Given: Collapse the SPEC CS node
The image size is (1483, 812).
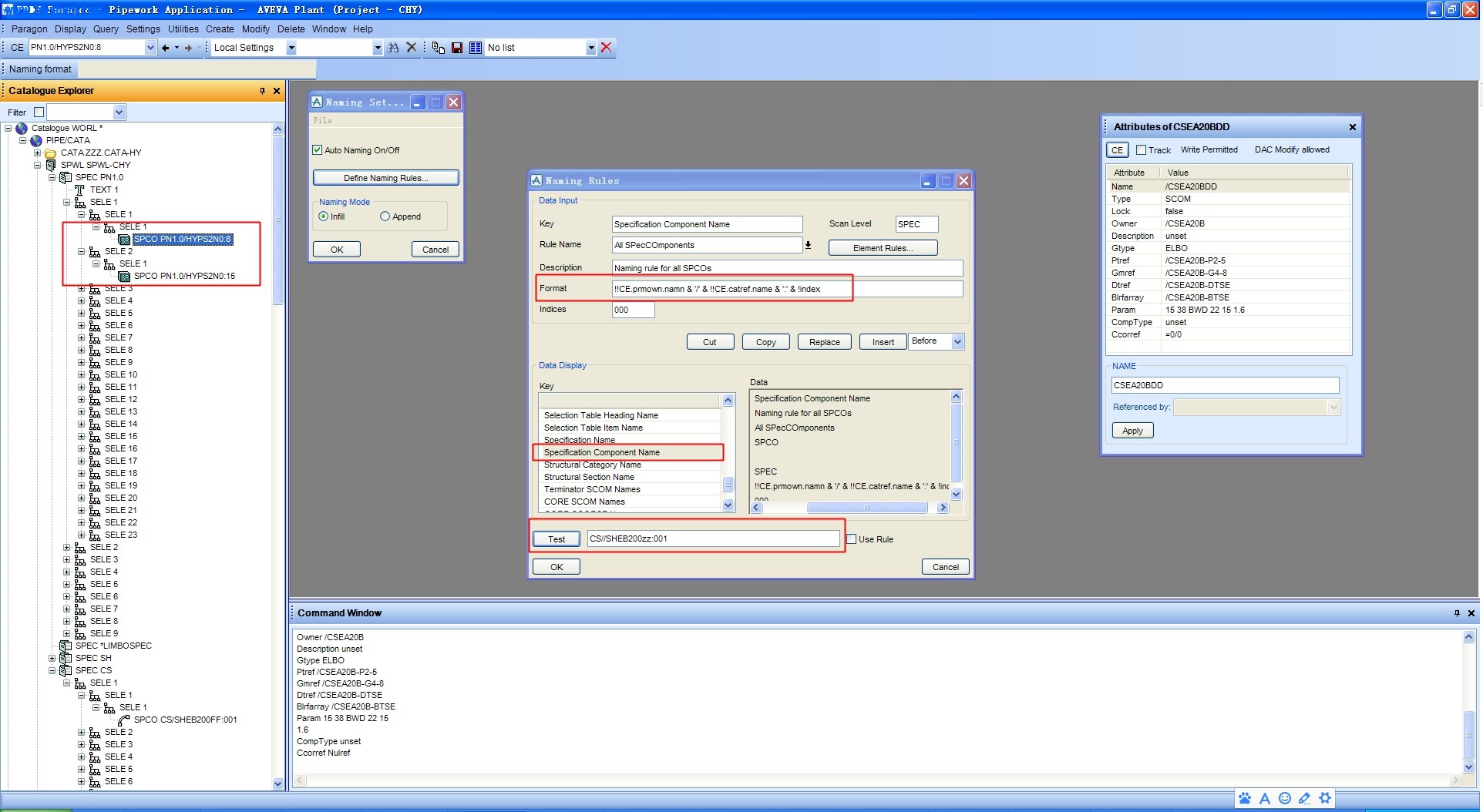Looking at the screenshot, I should point(52,670).
